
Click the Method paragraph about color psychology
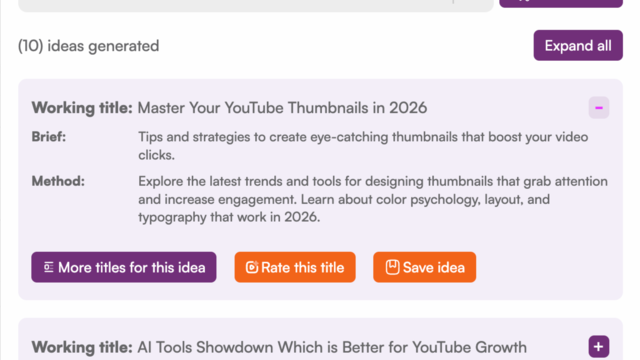click(373, 199)
